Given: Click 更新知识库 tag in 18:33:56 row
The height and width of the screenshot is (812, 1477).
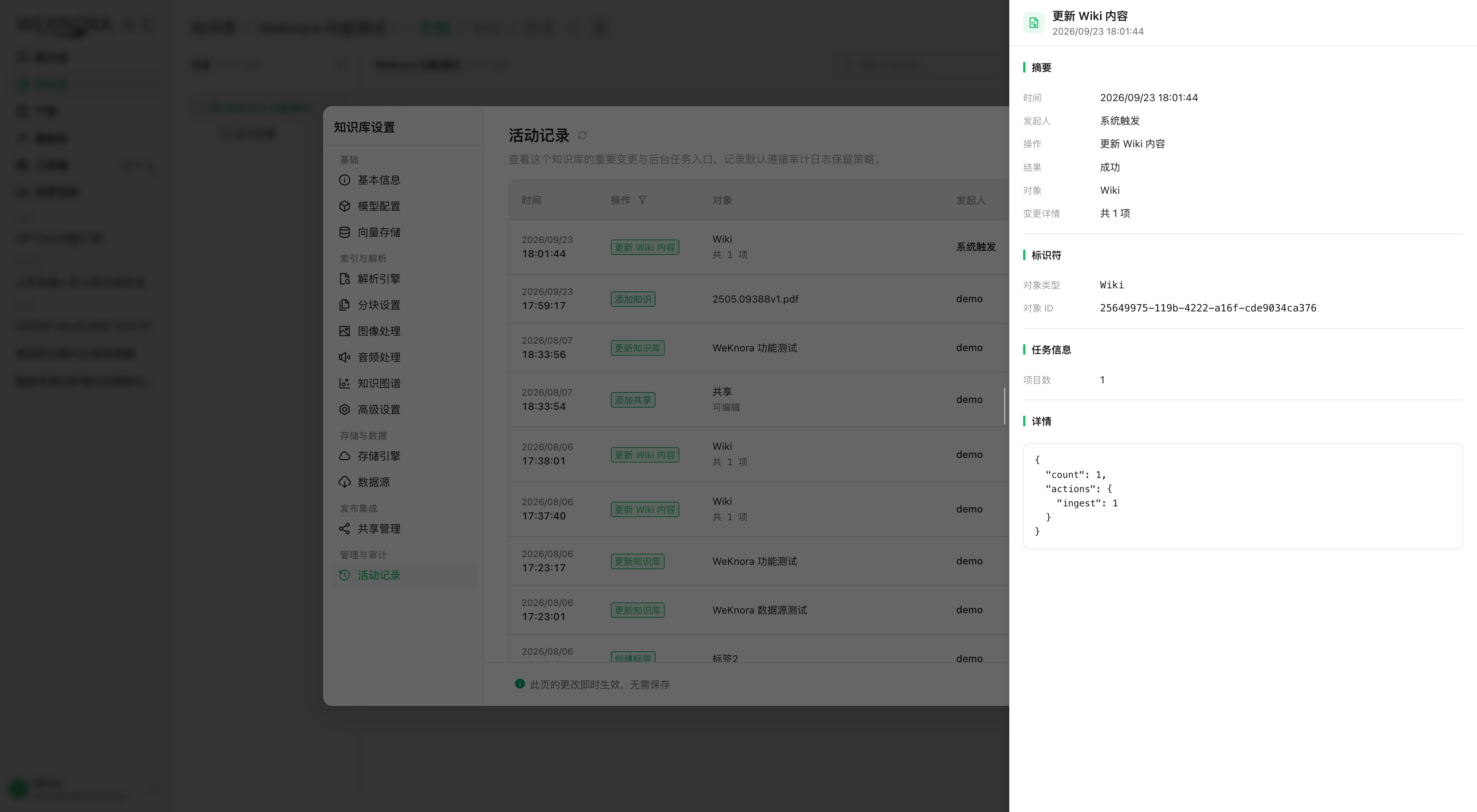Looking at the screenshot, I should tap(637, 348).
